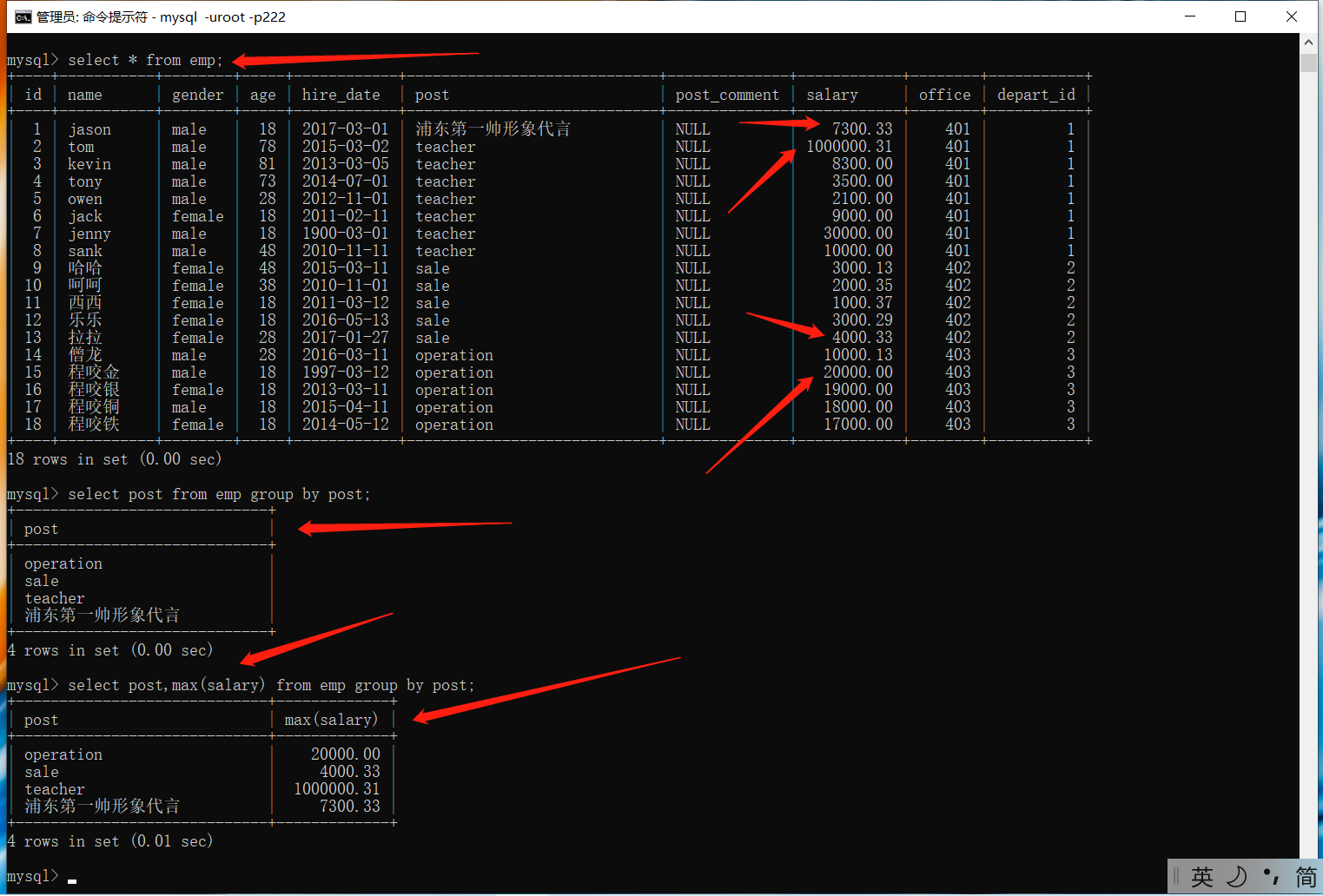The width and height of the screenshot is (1323, 896).
Task: Maximize the command prompt window
Action: [x=1240, y=16]
